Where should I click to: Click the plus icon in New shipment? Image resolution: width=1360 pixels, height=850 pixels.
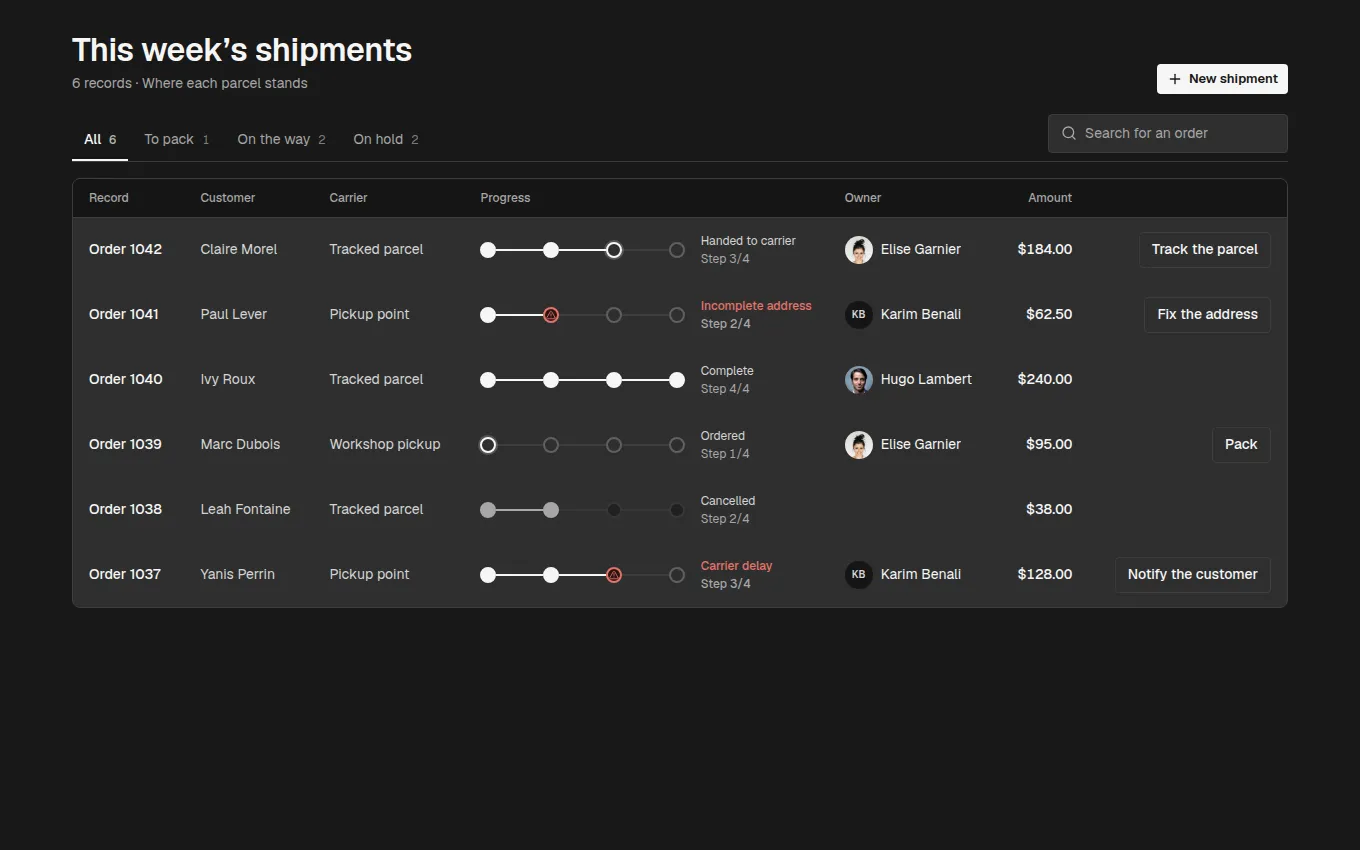point(1175,79)
